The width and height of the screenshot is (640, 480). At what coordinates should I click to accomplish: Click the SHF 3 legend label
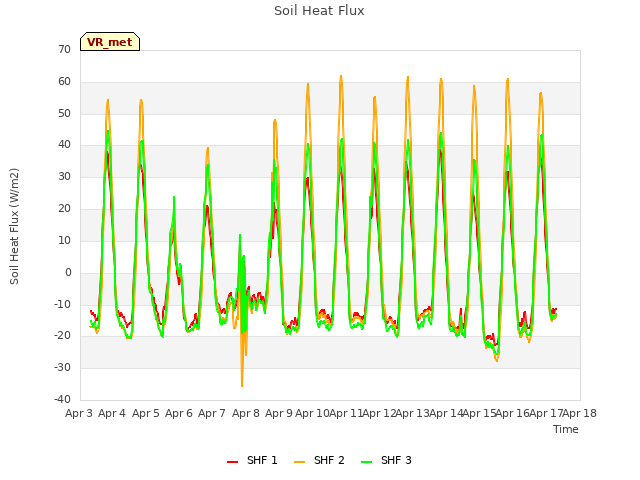pos(396,460)
